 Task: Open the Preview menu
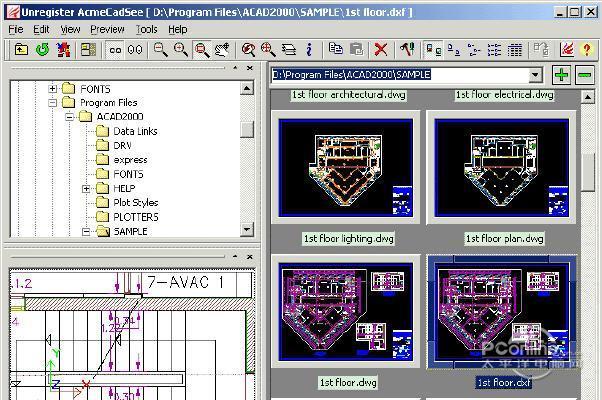[107, 29]
